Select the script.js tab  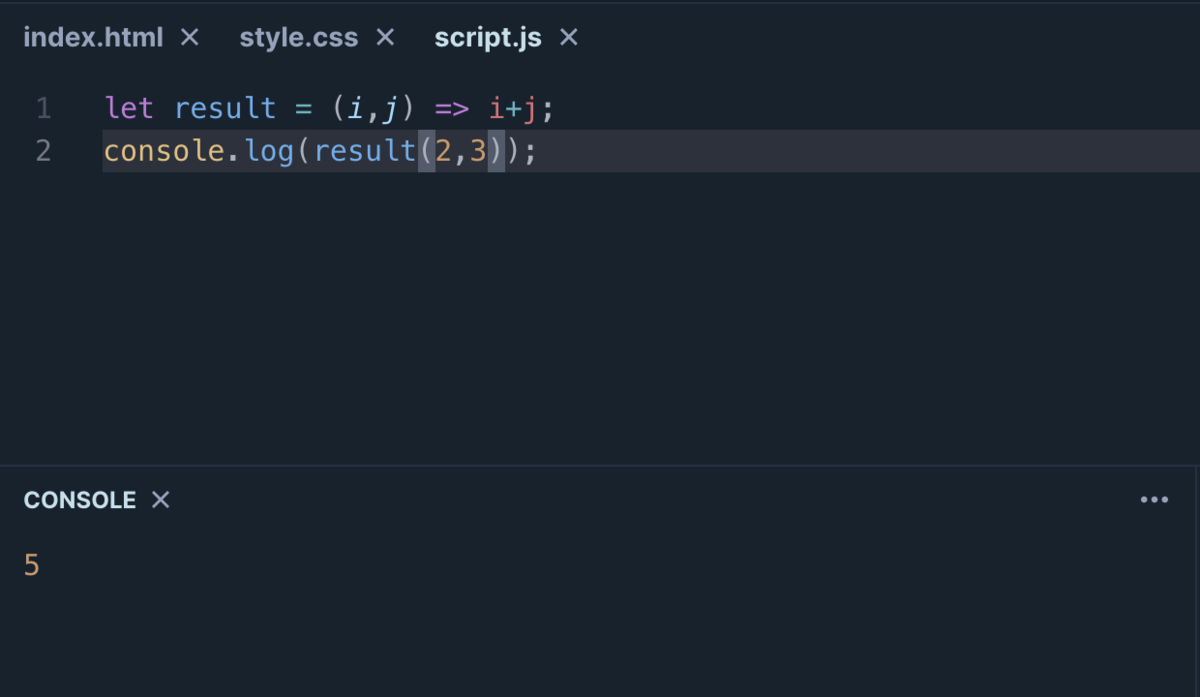(488, 37)
